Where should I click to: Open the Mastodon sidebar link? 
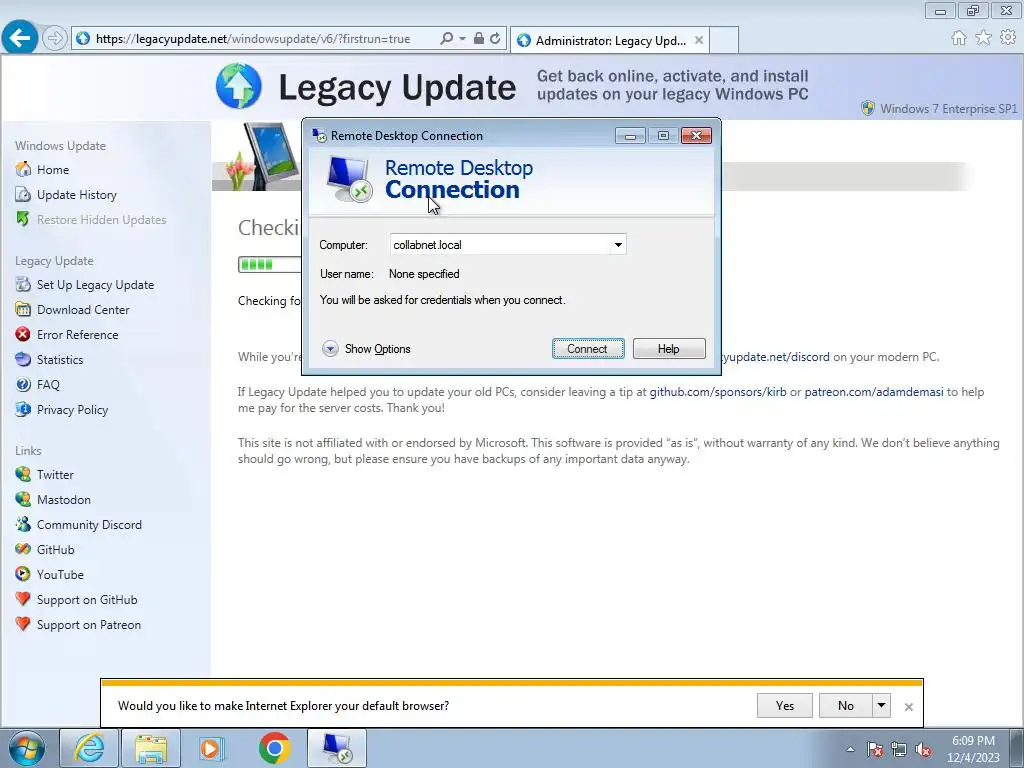pos(63,500)
